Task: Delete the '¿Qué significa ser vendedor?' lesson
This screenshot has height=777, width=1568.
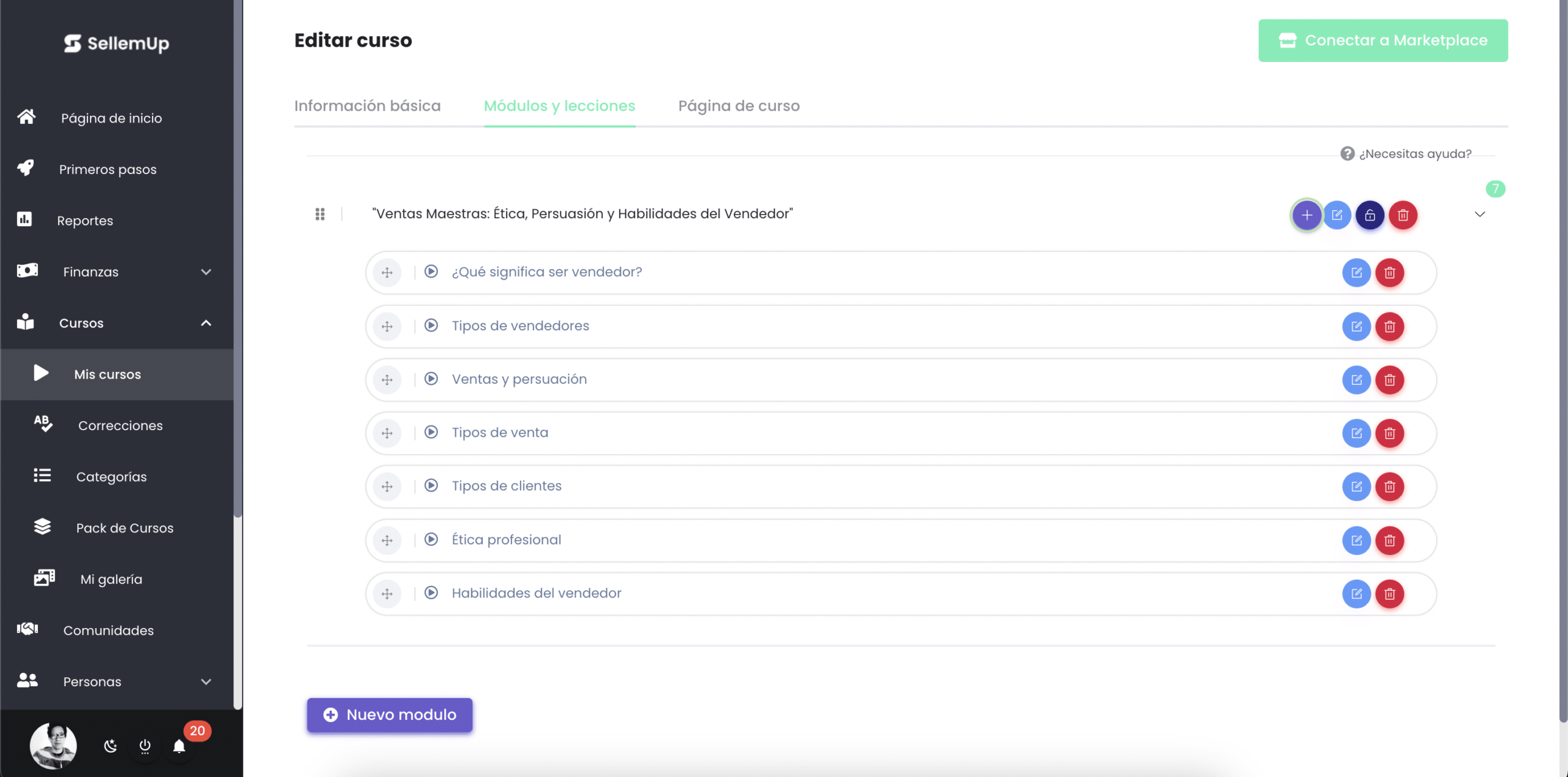Action: (x=1390, y=273)
